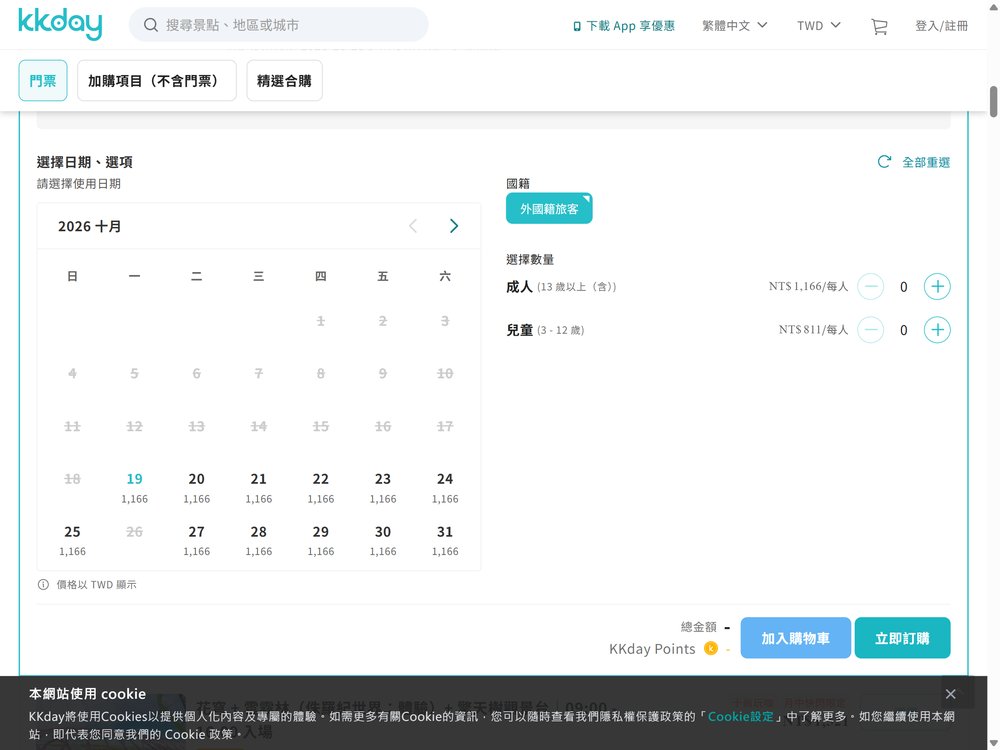Open the Cookie設定 link
The image size is (1000, 750).
[740, 716]
